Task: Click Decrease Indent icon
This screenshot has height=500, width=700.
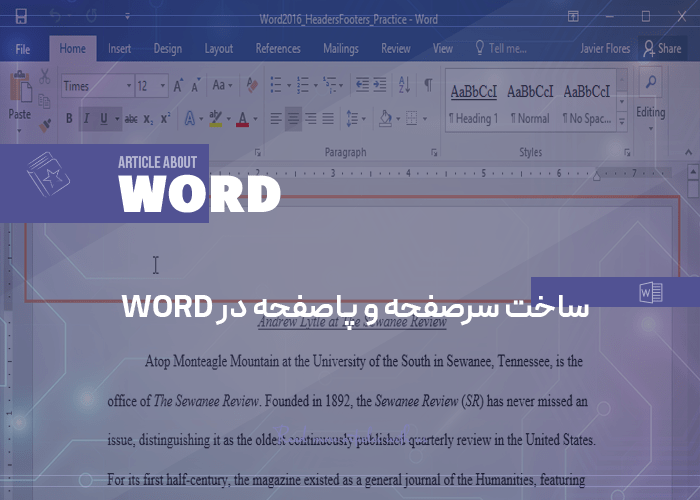Action: pos(362,85)
